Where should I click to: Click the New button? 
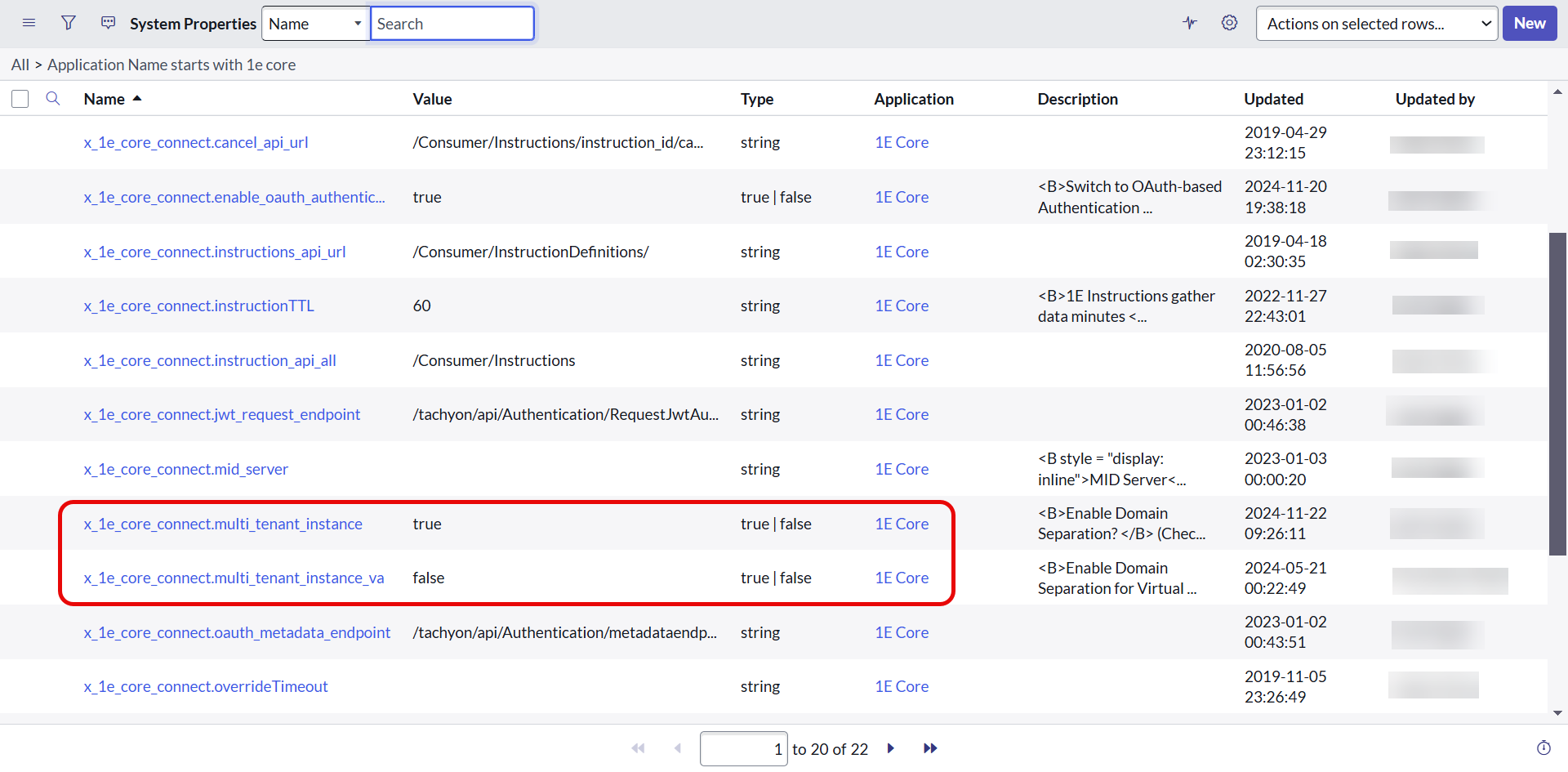point(1529,24)
